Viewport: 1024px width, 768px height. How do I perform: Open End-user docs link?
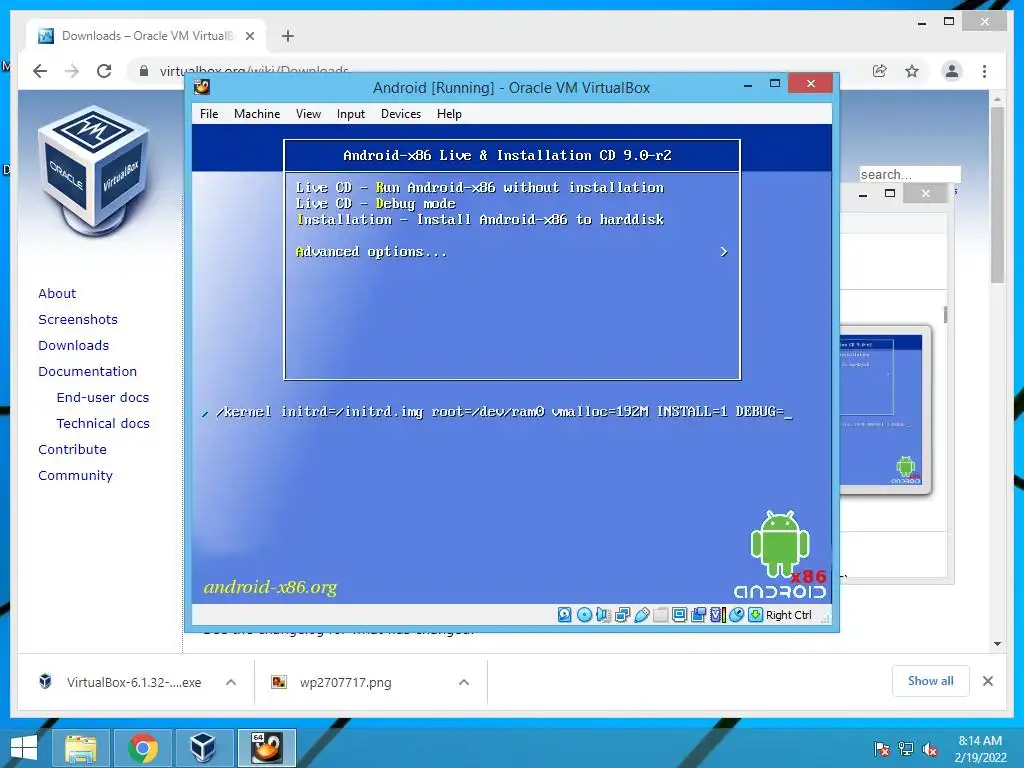pos(103,397)
